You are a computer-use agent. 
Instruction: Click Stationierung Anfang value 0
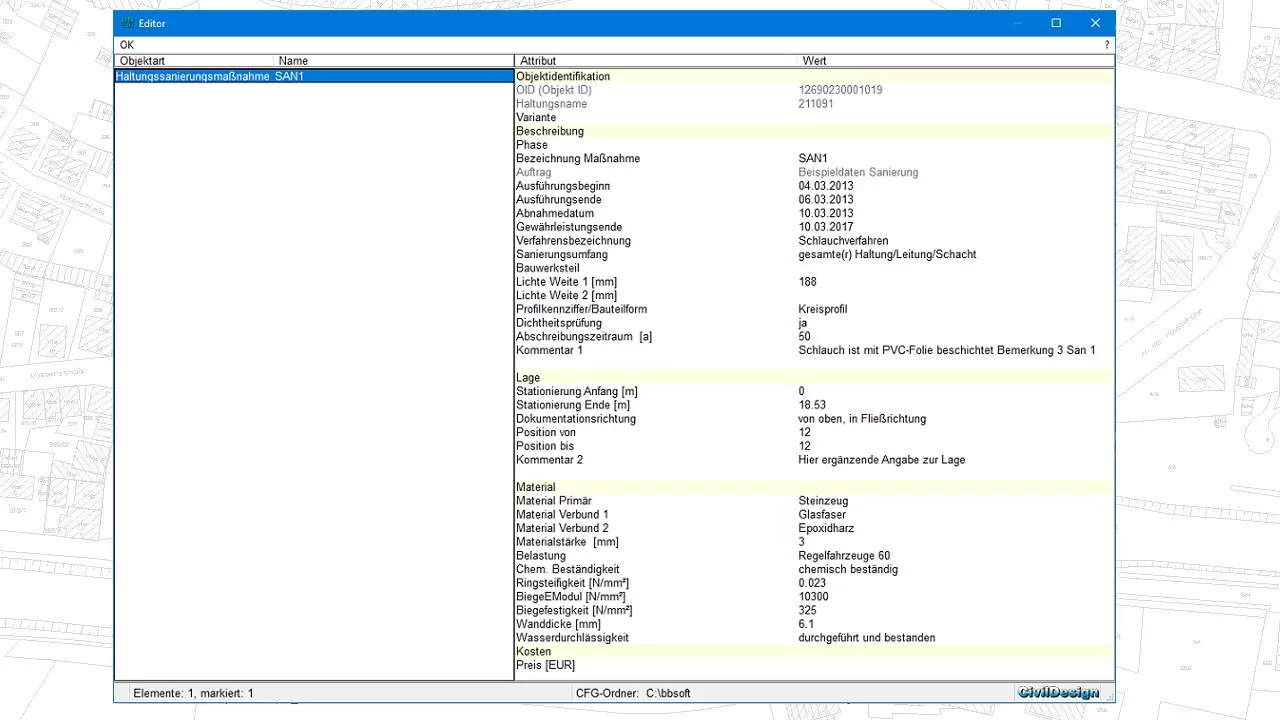(802, 391)
